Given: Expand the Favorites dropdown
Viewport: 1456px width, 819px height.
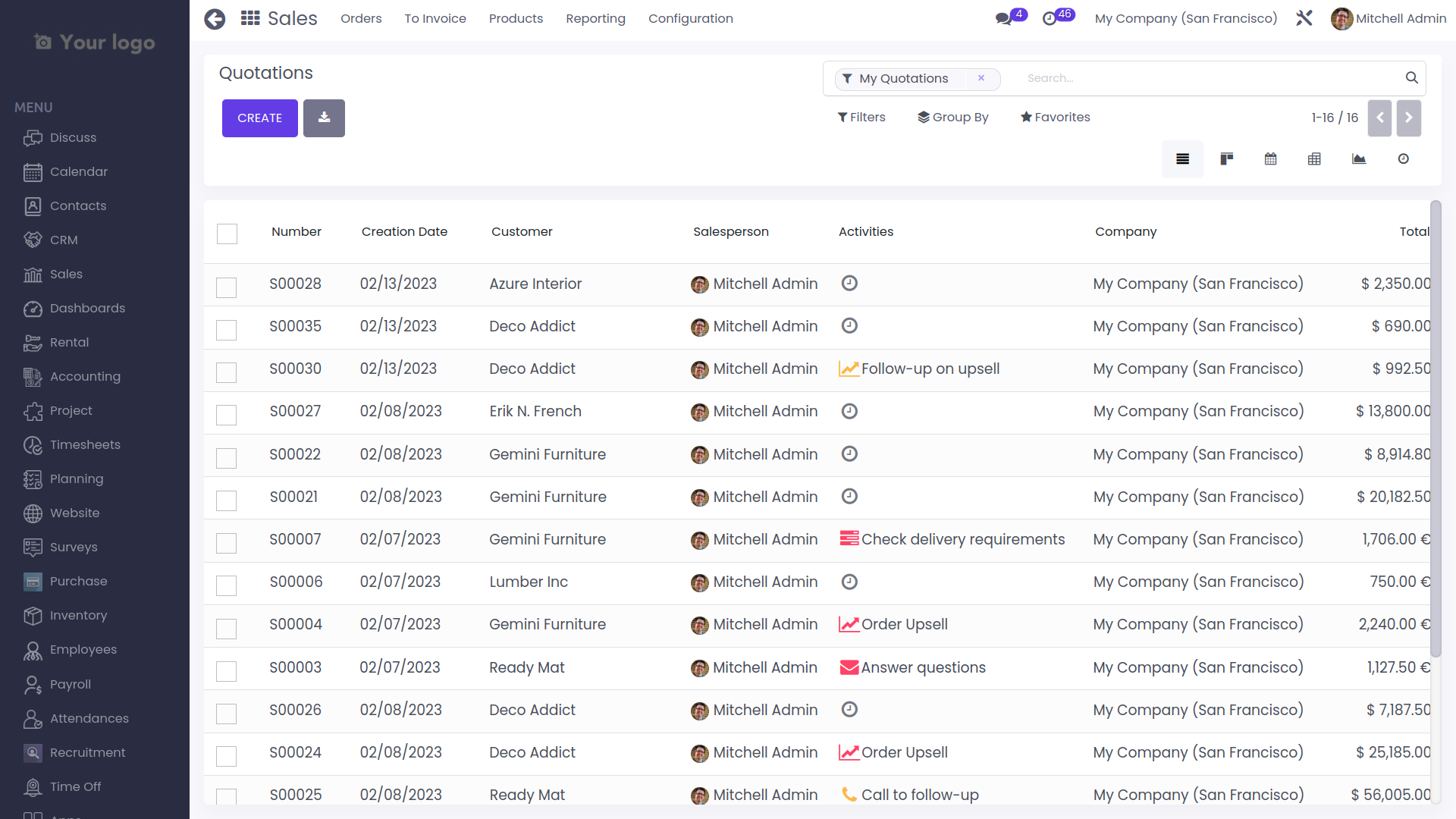Looking at the screenshot, I should coord(1055,117).
